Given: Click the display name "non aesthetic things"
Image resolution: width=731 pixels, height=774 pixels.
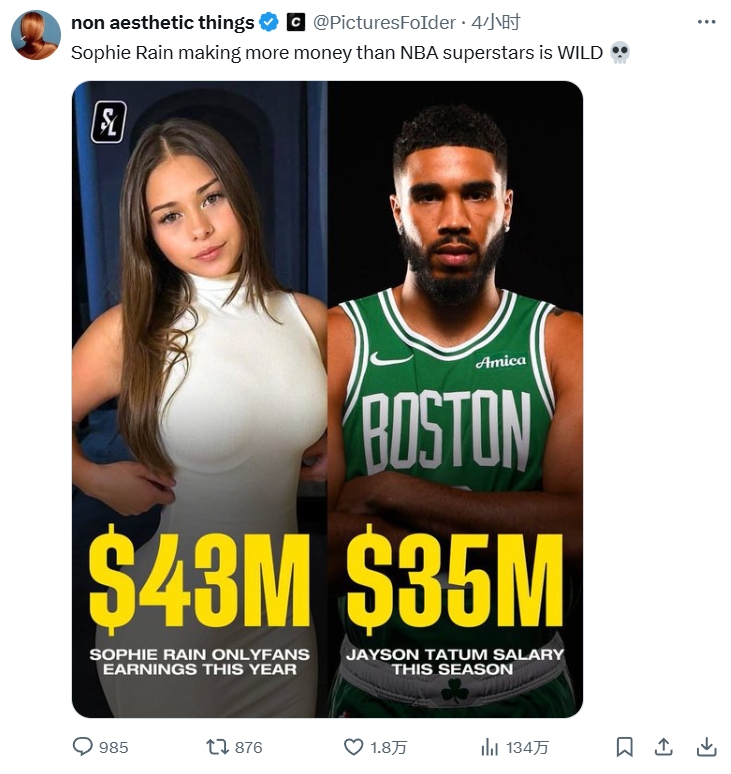Looking at the screenshot, I should coord(162,22).
